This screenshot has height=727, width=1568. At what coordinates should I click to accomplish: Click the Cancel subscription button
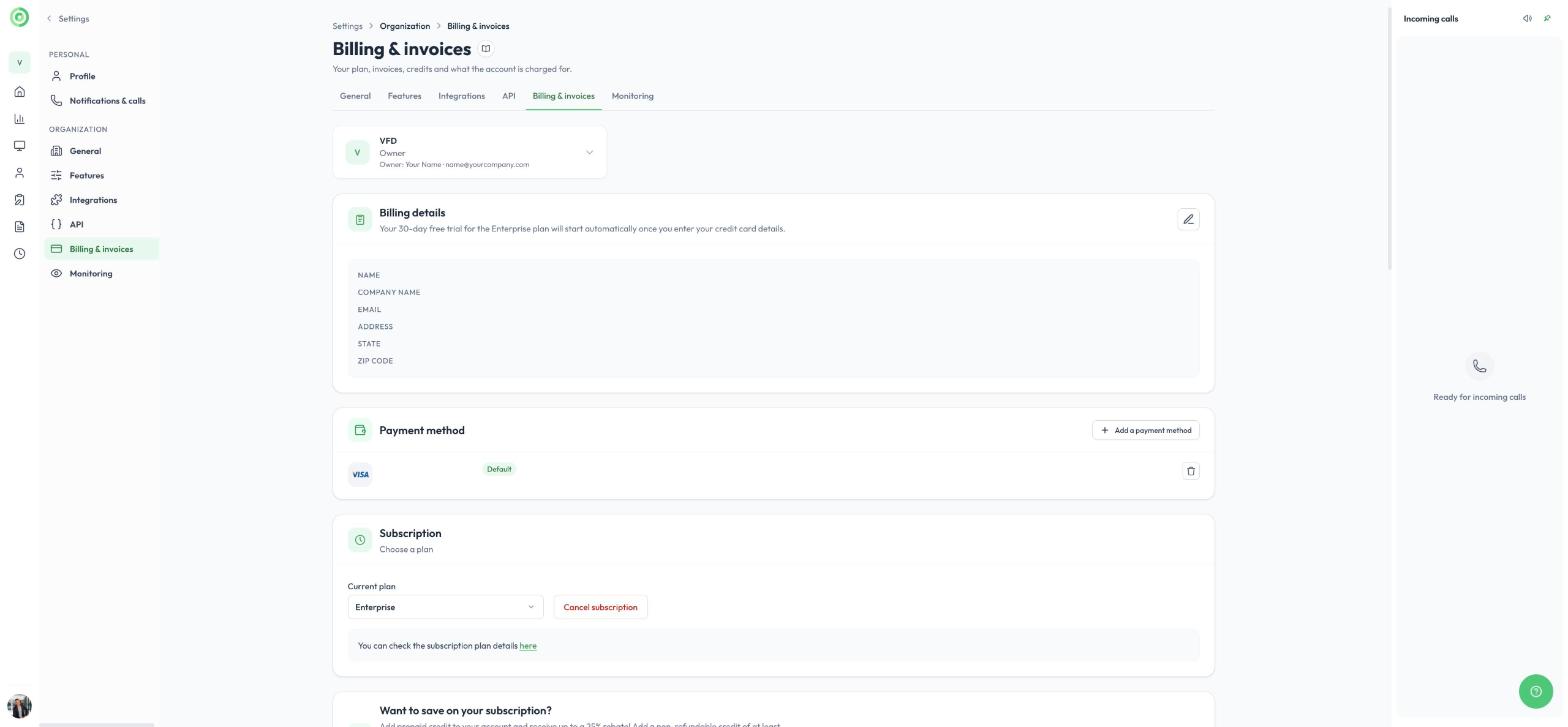click(600, 607)
